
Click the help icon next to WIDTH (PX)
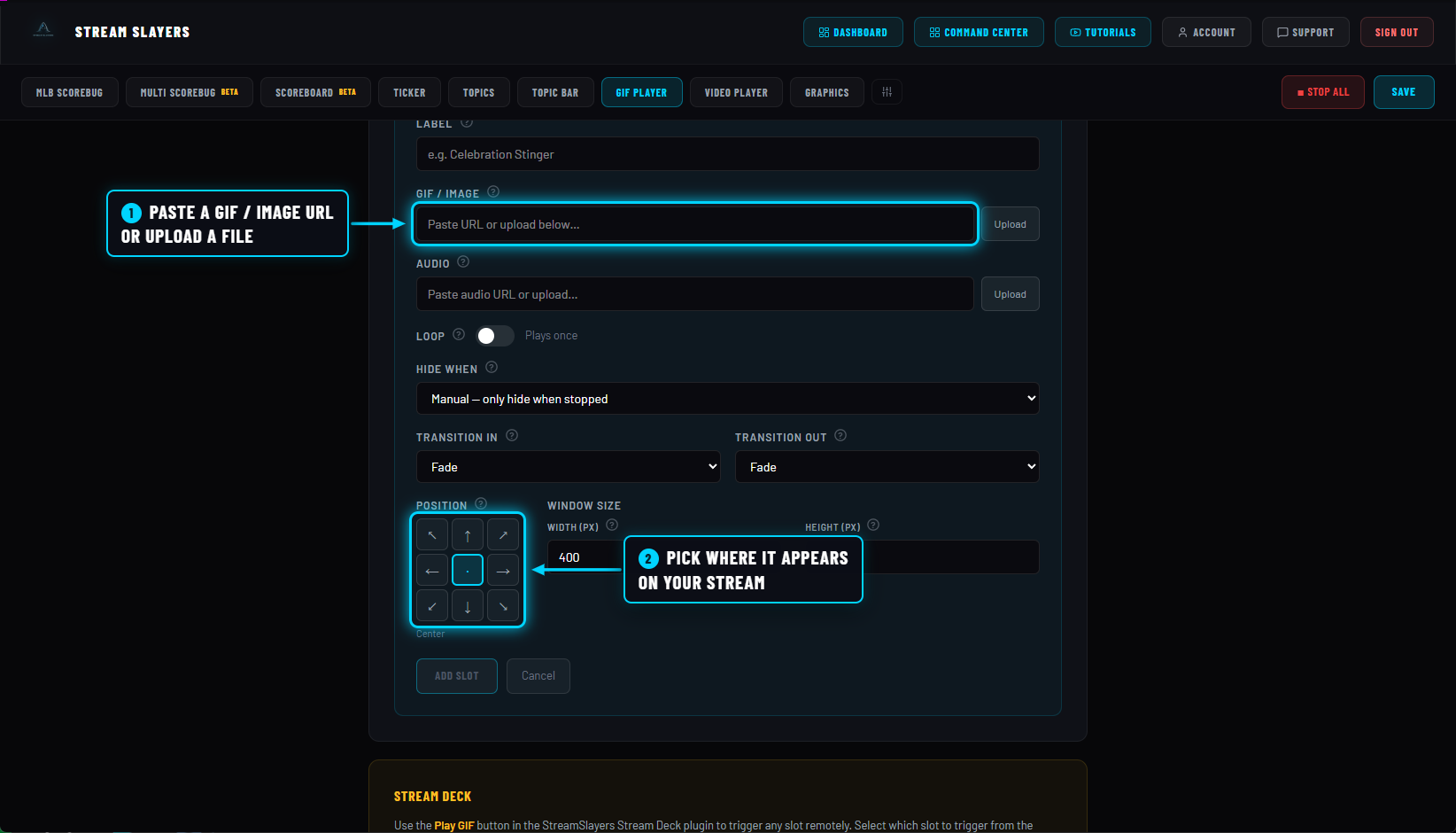(x=612, y=525)
